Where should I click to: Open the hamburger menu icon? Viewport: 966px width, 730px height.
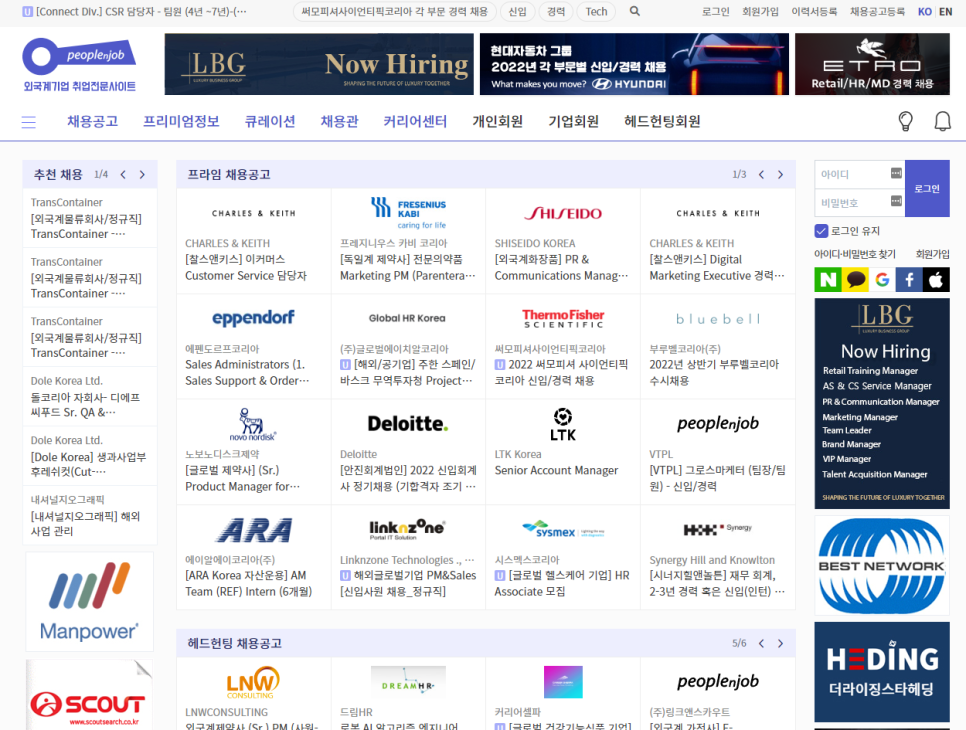(x=28, y=122)
